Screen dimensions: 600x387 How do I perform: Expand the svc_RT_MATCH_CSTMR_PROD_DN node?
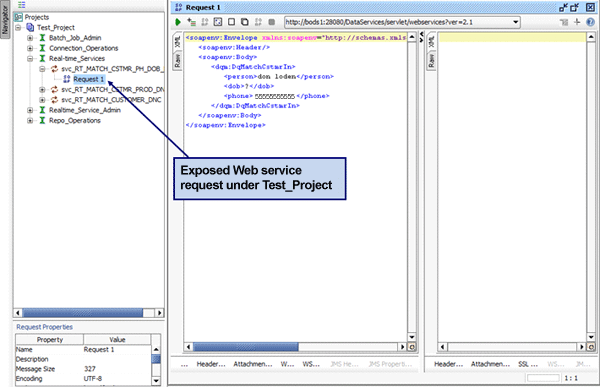click(42, 90)
